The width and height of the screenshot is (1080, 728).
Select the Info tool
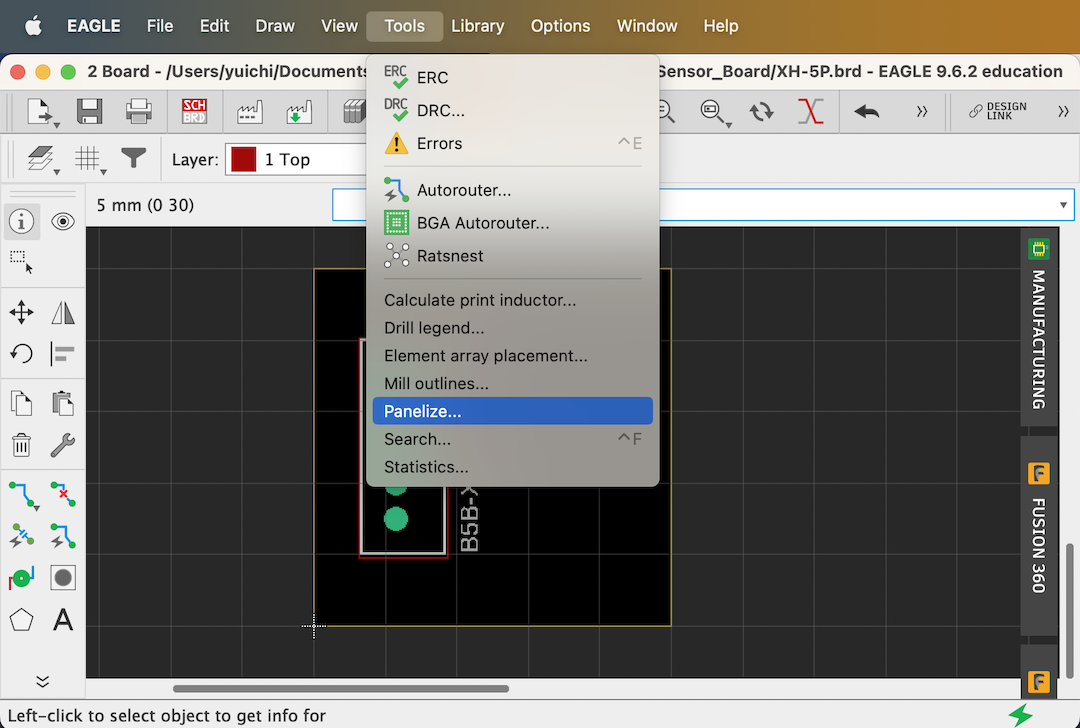coord(21,221)
